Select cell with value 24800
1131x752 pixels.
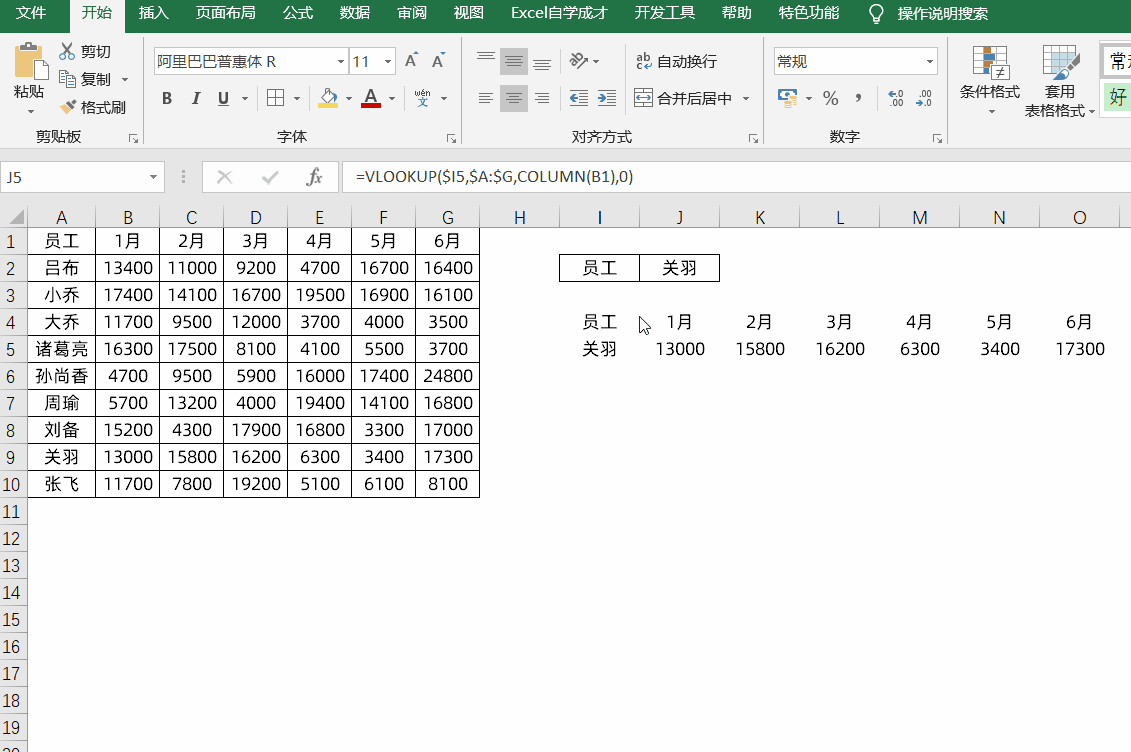tap(448, 376)
